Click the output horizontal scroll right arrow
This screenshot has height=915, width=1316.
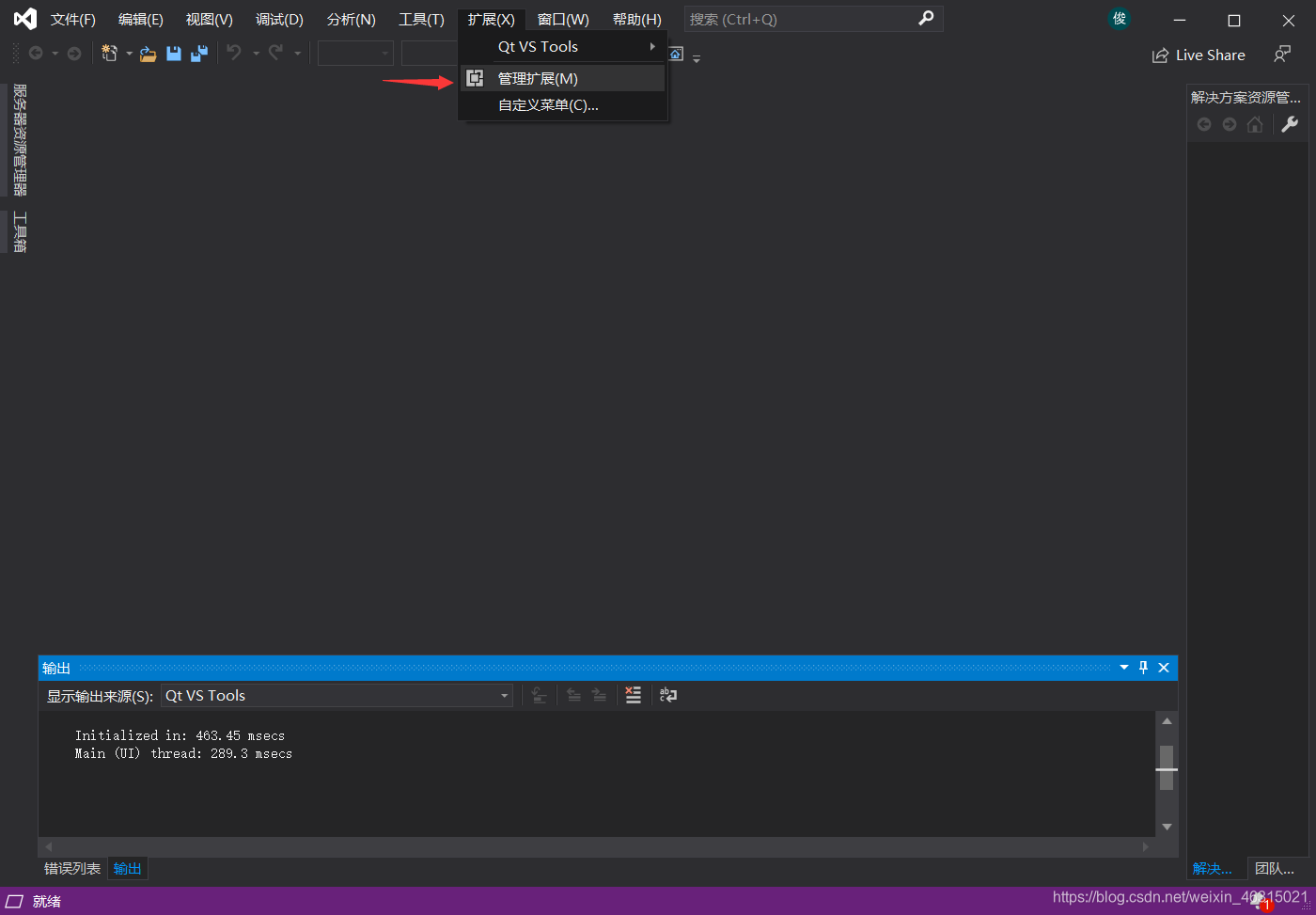pos(1145,846)
